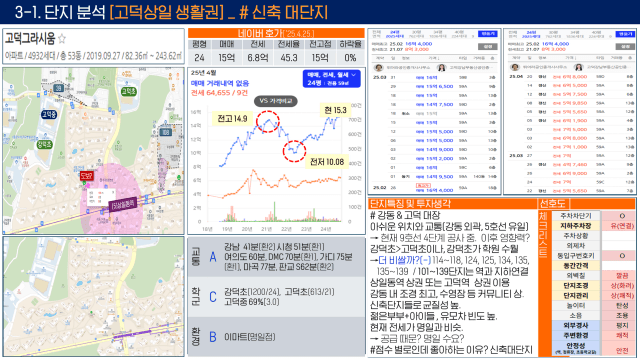Click the purple 상일동역 station label on map

[x=122, y=204]
